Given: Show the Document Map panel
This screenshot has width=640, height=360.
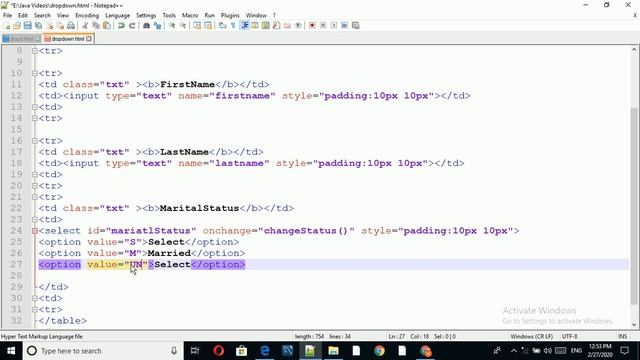Looking at the screenshot, I should point(266,26).
